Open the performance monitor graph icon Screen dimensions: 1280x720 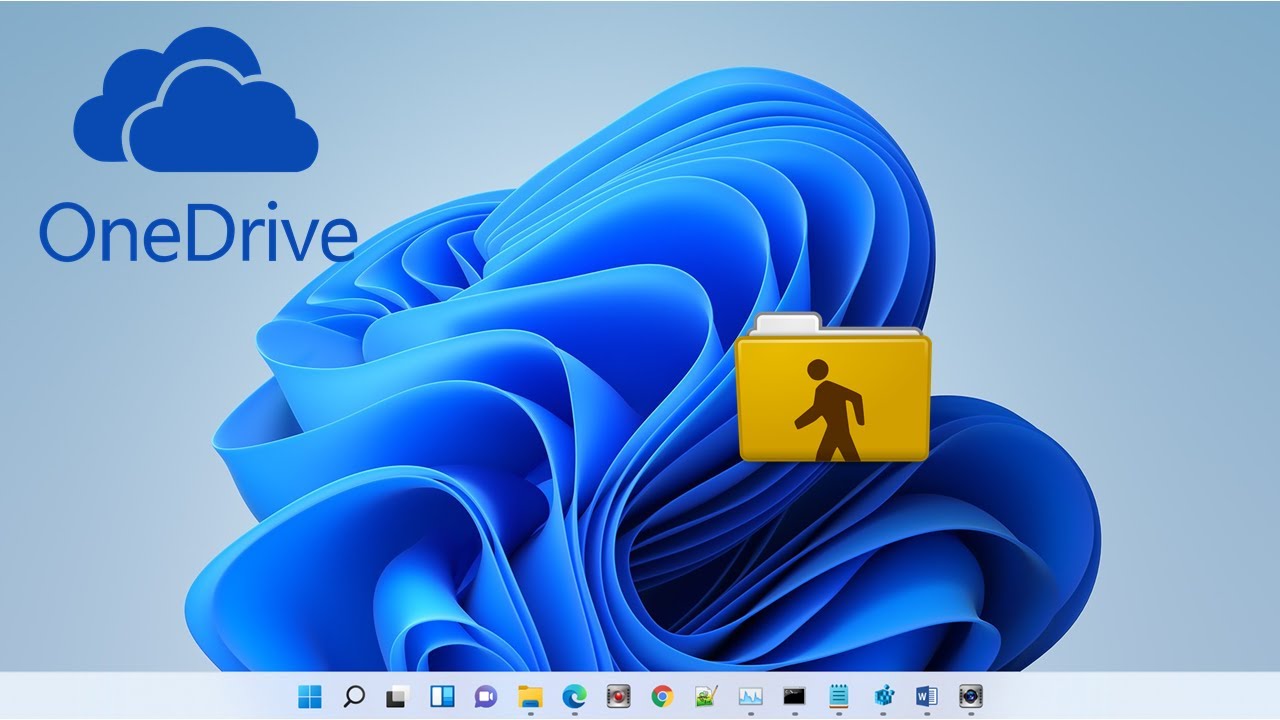[751, 696]
